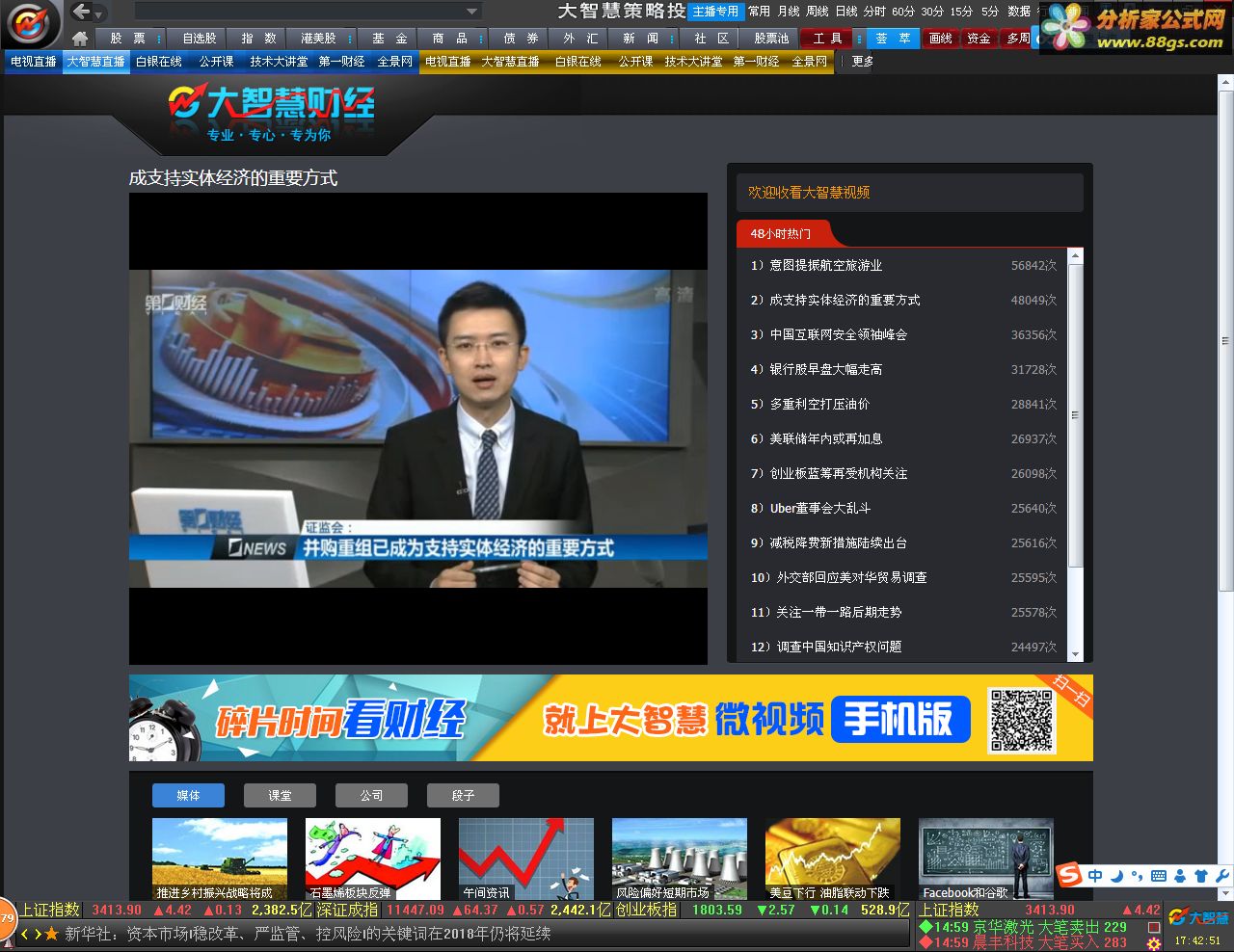Image resolution: width=1234 pixels, height=952 pixels.
Task: Go to the home page icon
Action: coord(80,39)
